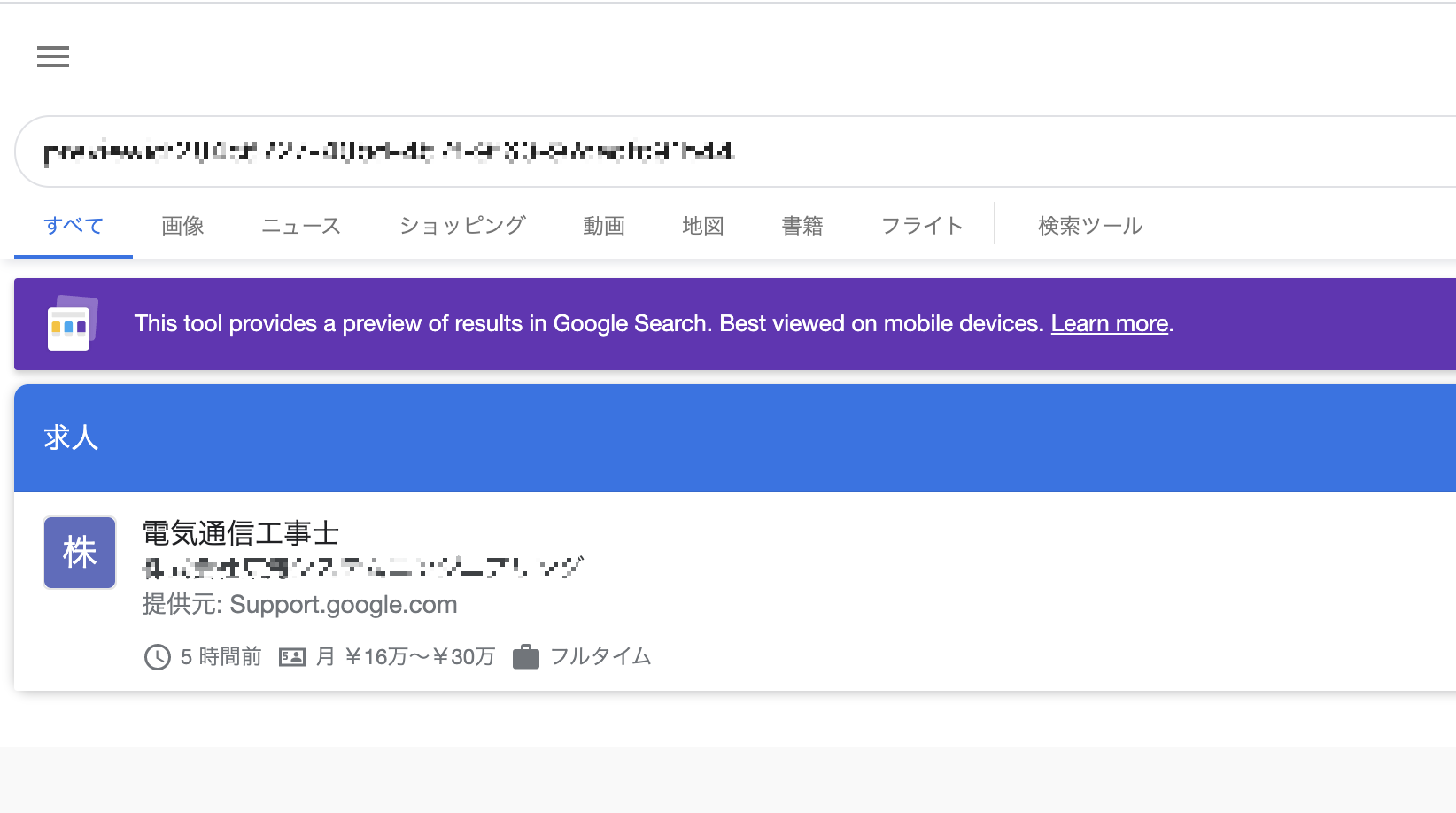1456x813 pixels.
Task: Click 提供元: Support.google.com source text
Action: click(x=300, y=605)
